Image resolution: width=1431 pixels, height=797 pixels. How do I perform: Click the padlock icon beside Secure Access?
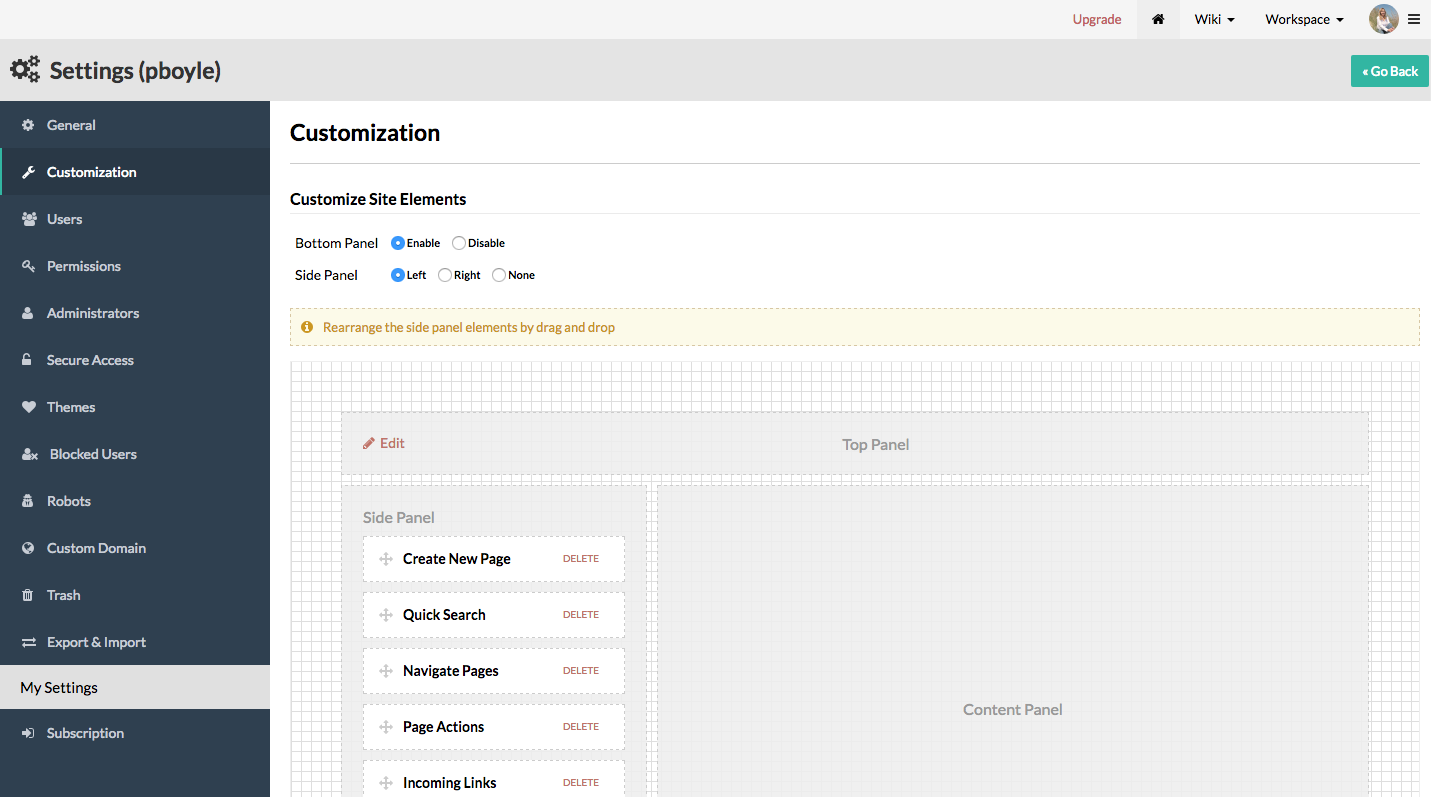coord(27,360)
